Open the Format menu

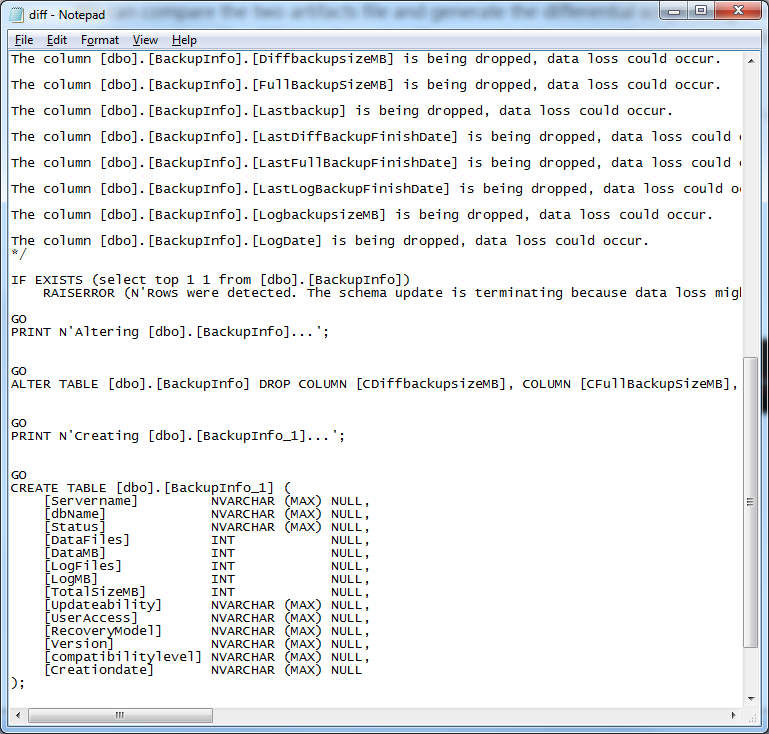point(100,40)
